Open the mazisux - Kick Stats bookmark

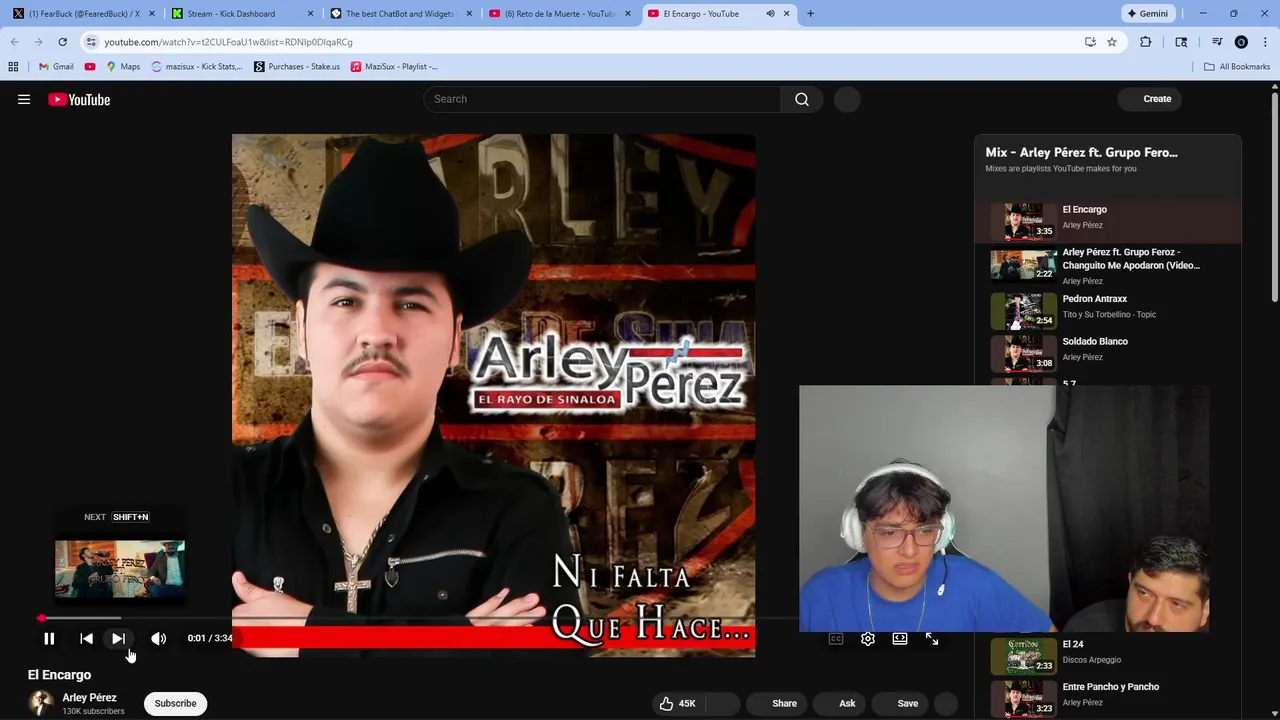point(197,67)
